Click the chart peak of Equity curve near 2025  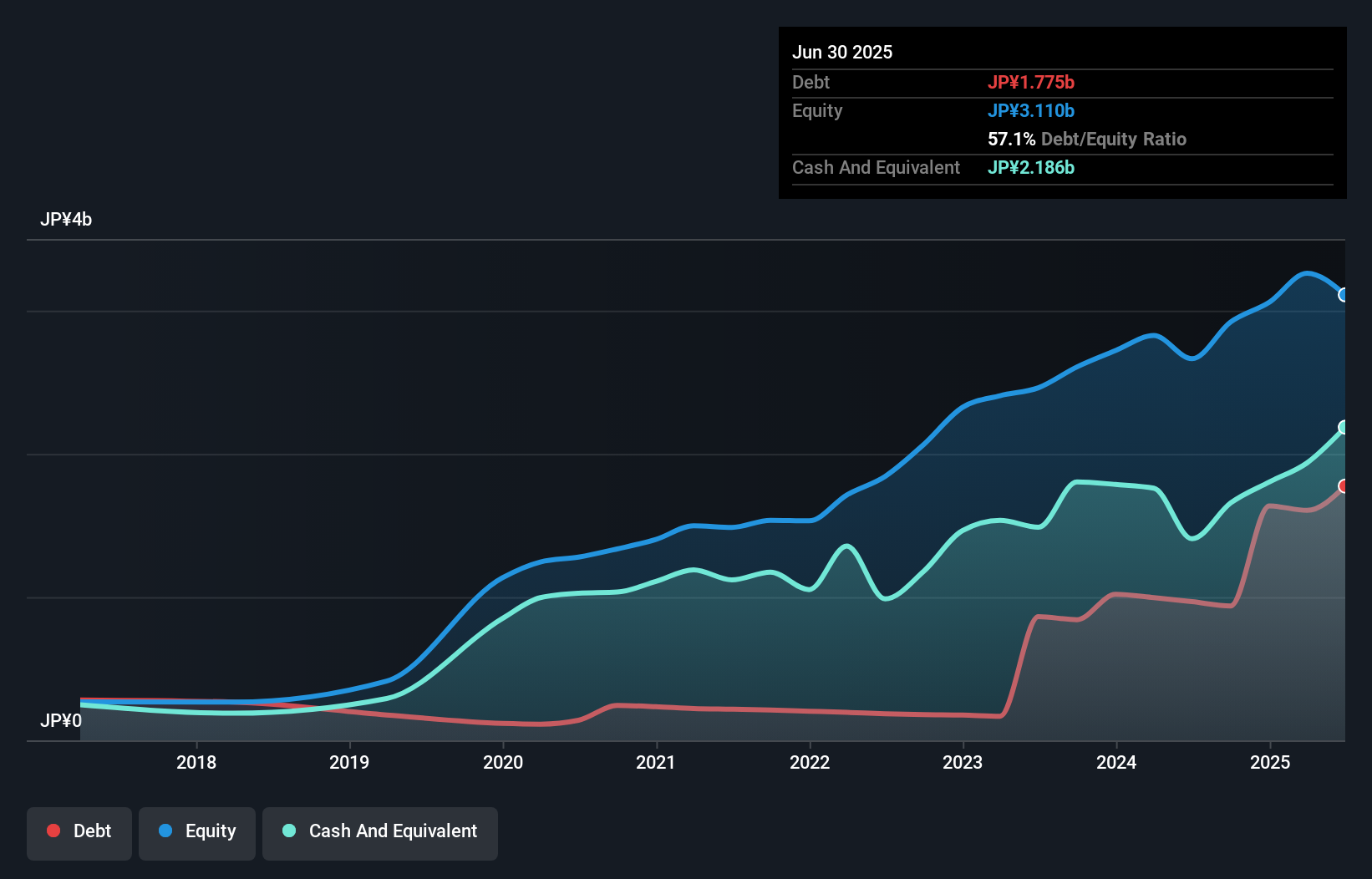pyautogui.click(x=1306, y=273)
